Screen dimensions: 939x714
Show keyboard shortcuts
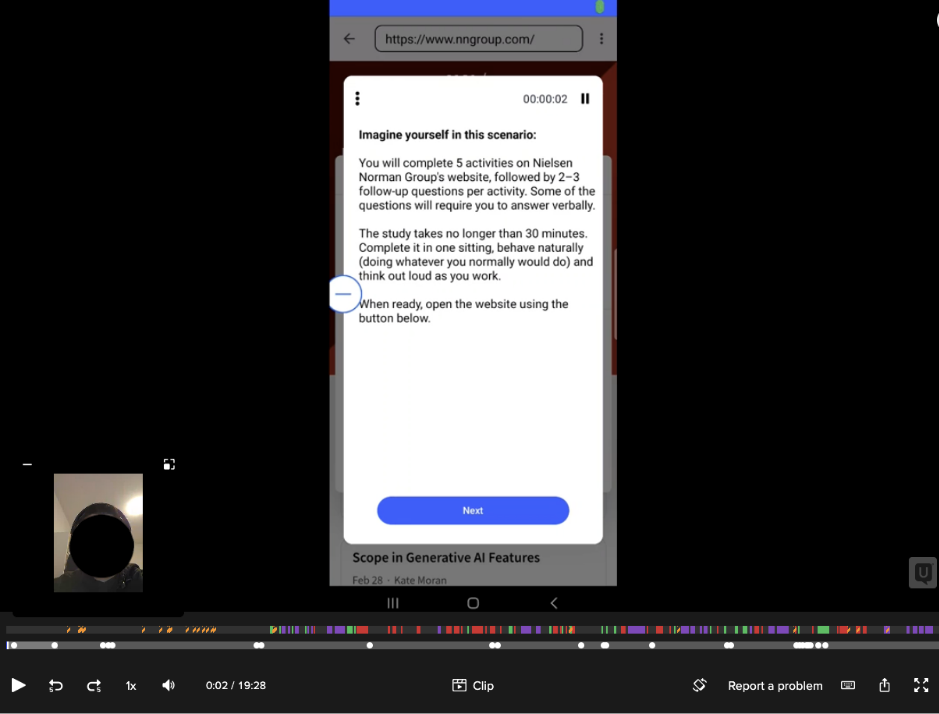[848, 685]
